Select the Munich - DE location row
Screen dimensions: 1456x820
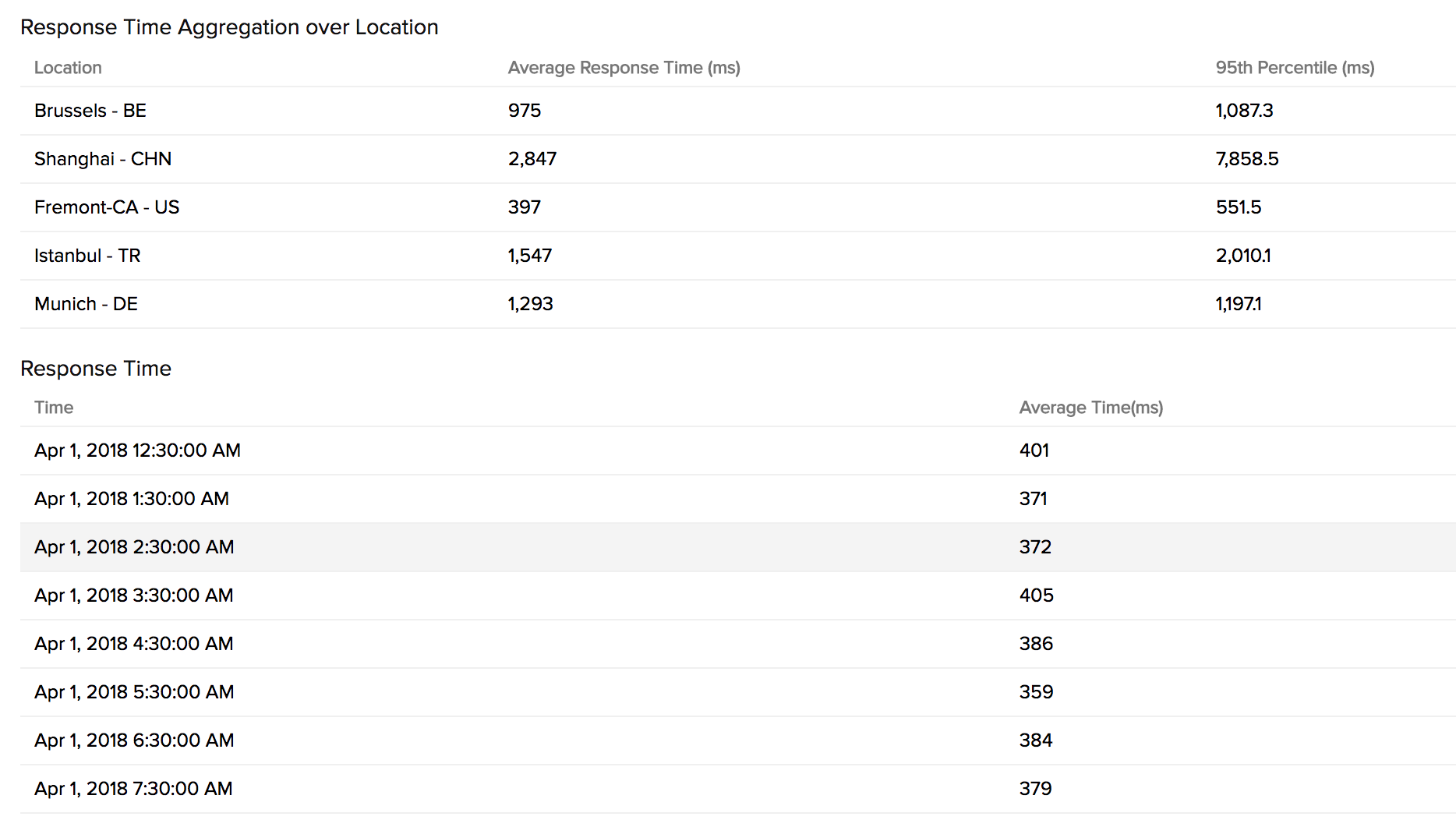pyautogui.click(x=86, y=304)
